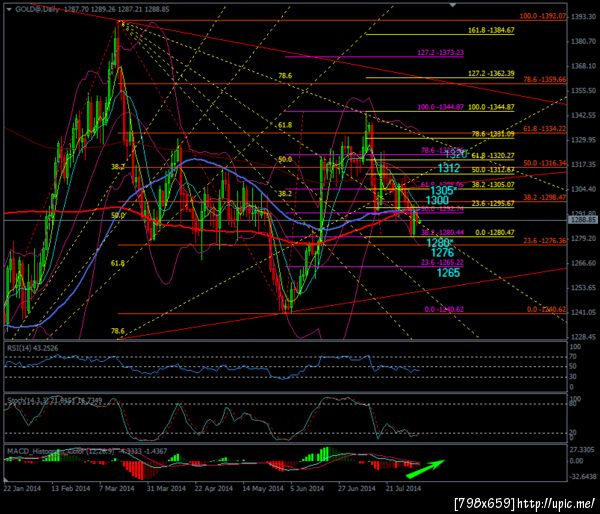This screenshot has height=514, width=600.
Task: Click the 1304.40 price axis value
Action: [583, 189]
